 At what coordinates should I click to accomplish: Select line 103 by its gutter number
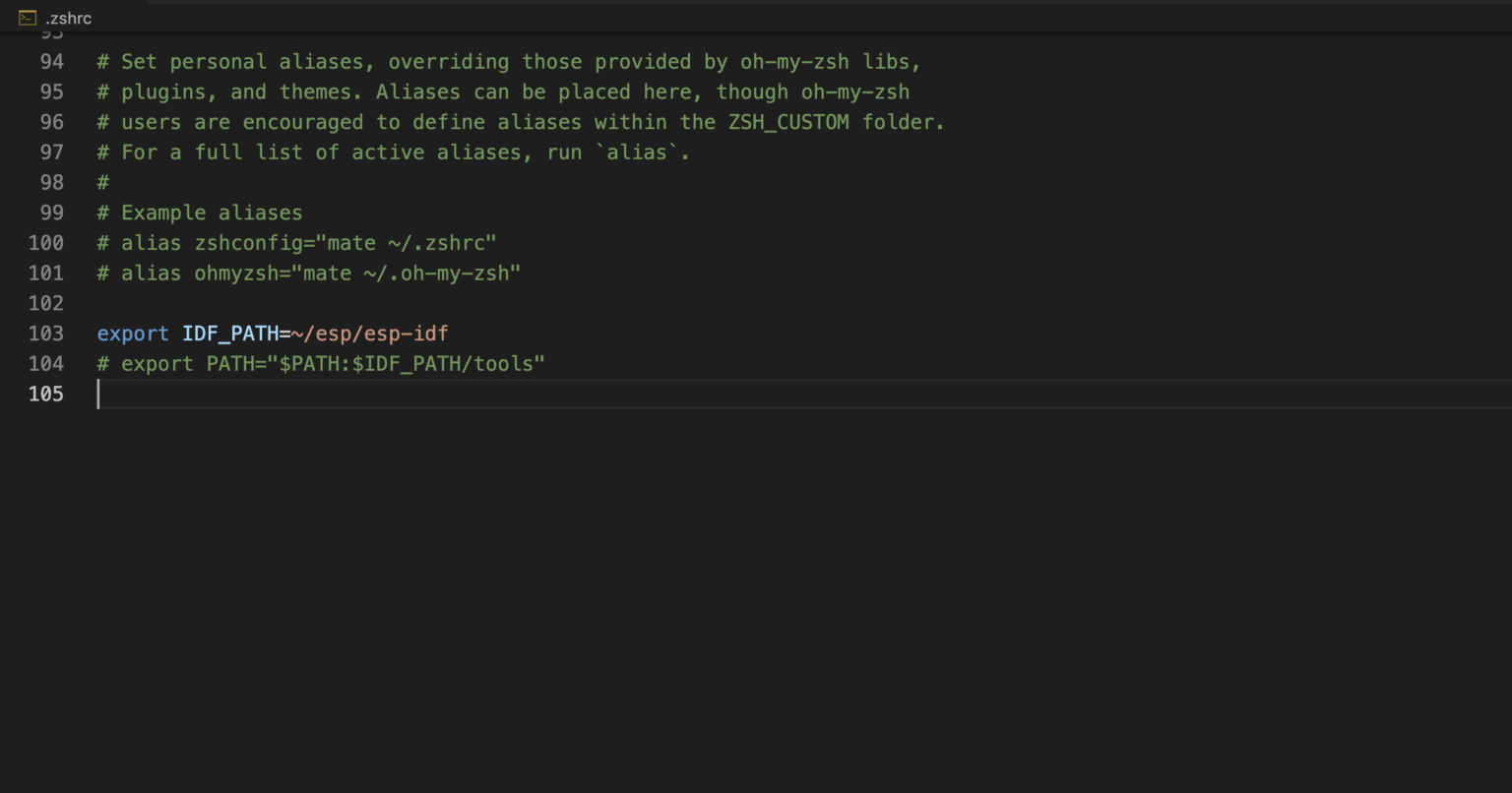click(46, 334)
